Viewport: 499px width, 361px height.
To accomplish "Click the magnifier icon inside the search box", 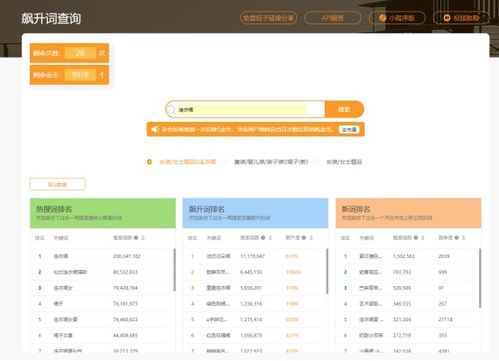I will 171,110.
